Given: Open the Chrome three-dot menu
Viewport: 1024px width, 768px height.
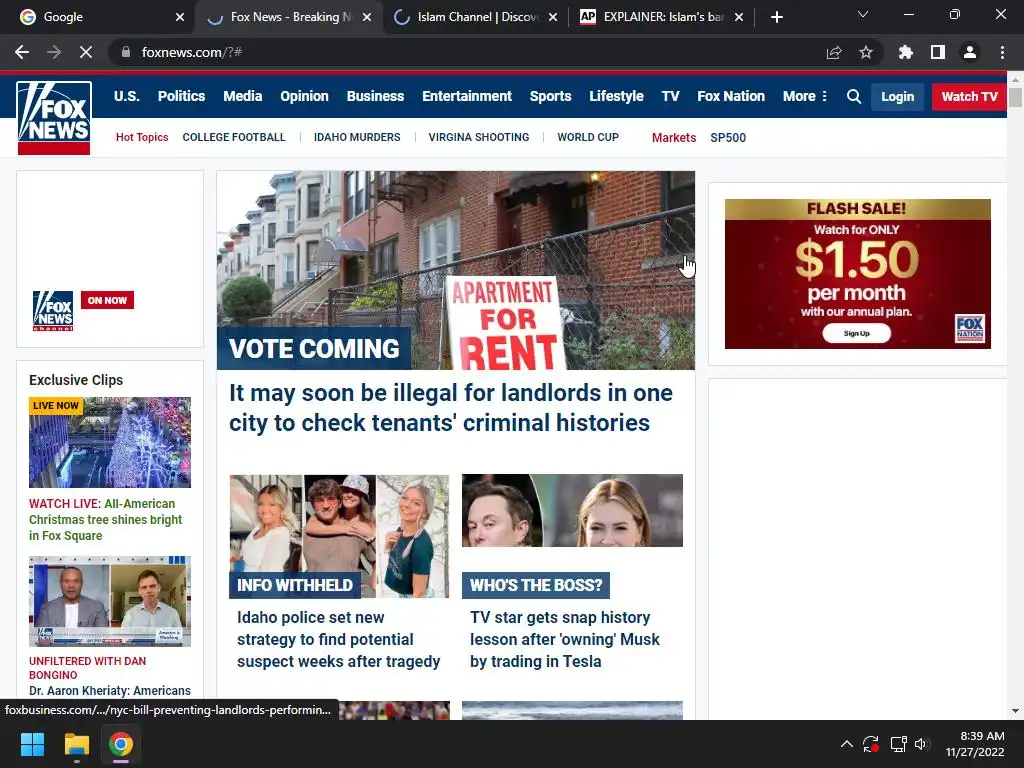Looking at the screenshot, I should click(x=1002, y=52).
